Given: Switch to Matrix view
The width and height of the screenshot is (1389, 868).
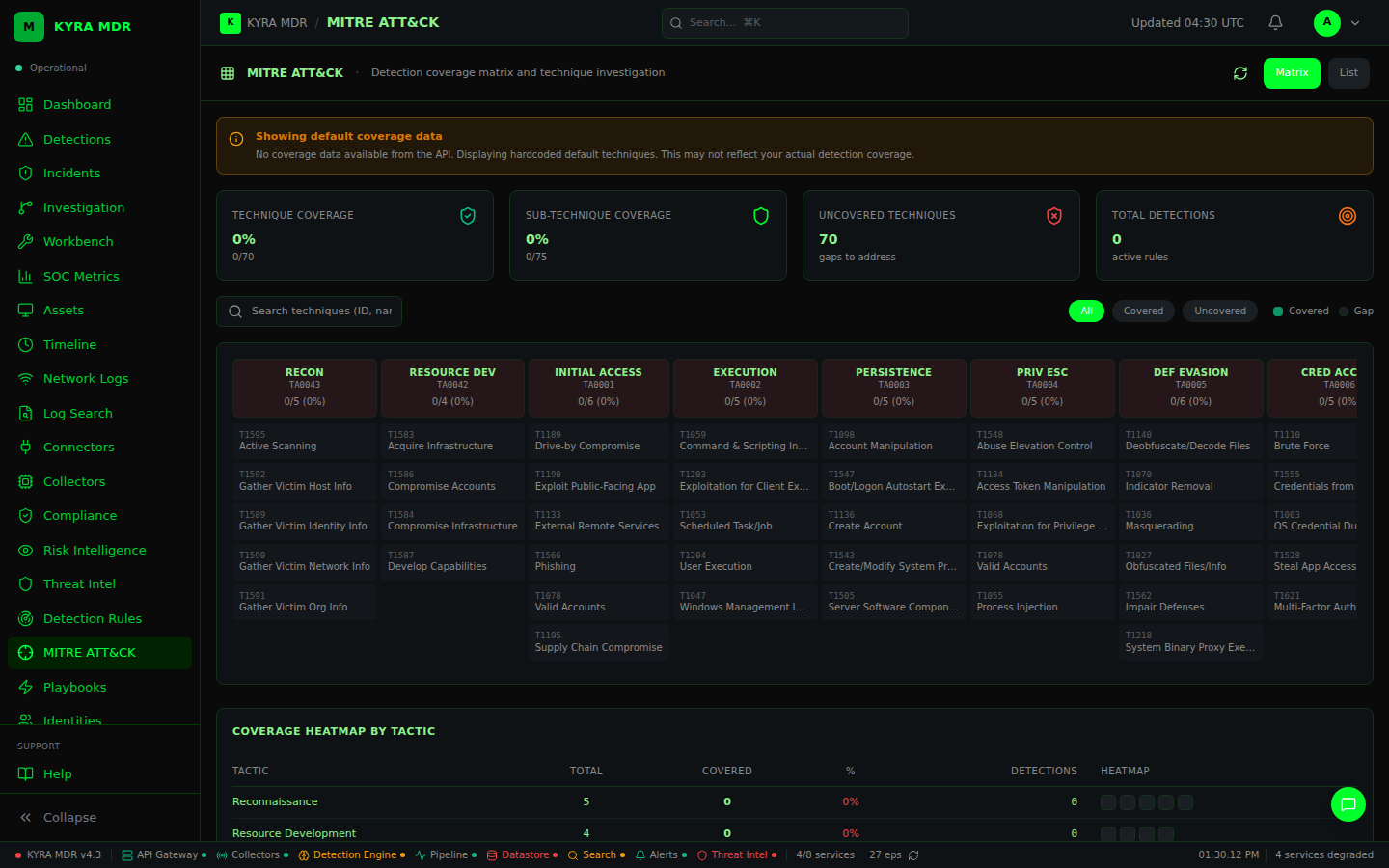Looking at the screenshot, I should pyautogui.click(x=1291, y=73).
